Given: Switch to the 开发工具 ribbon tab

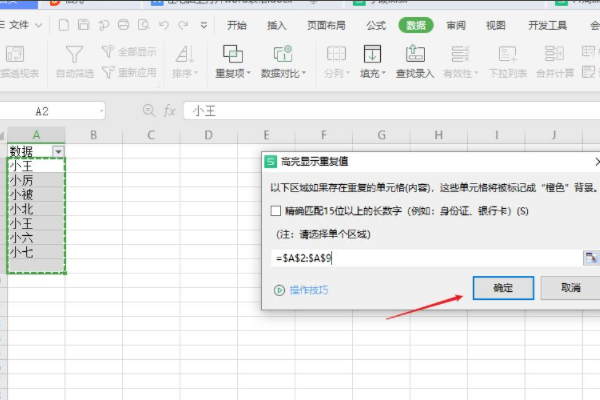Looking at the screenshot, I should (x=548, y=25).
